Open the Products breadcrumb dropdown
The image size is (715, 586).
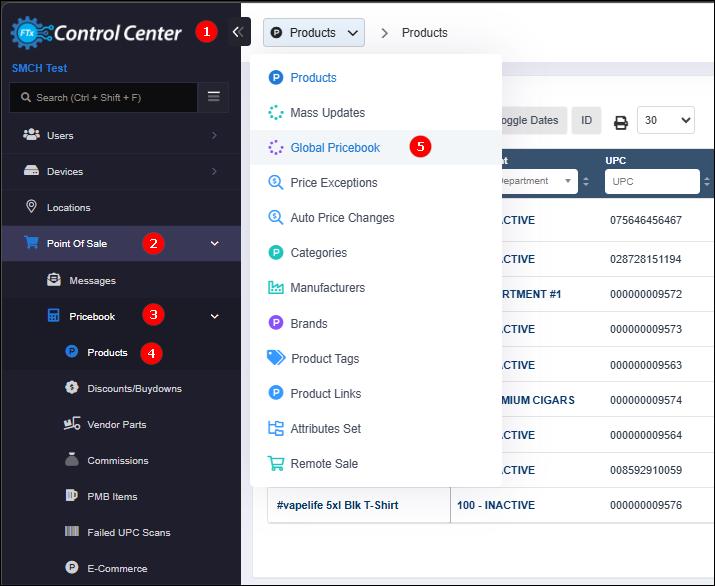point(314,33)
